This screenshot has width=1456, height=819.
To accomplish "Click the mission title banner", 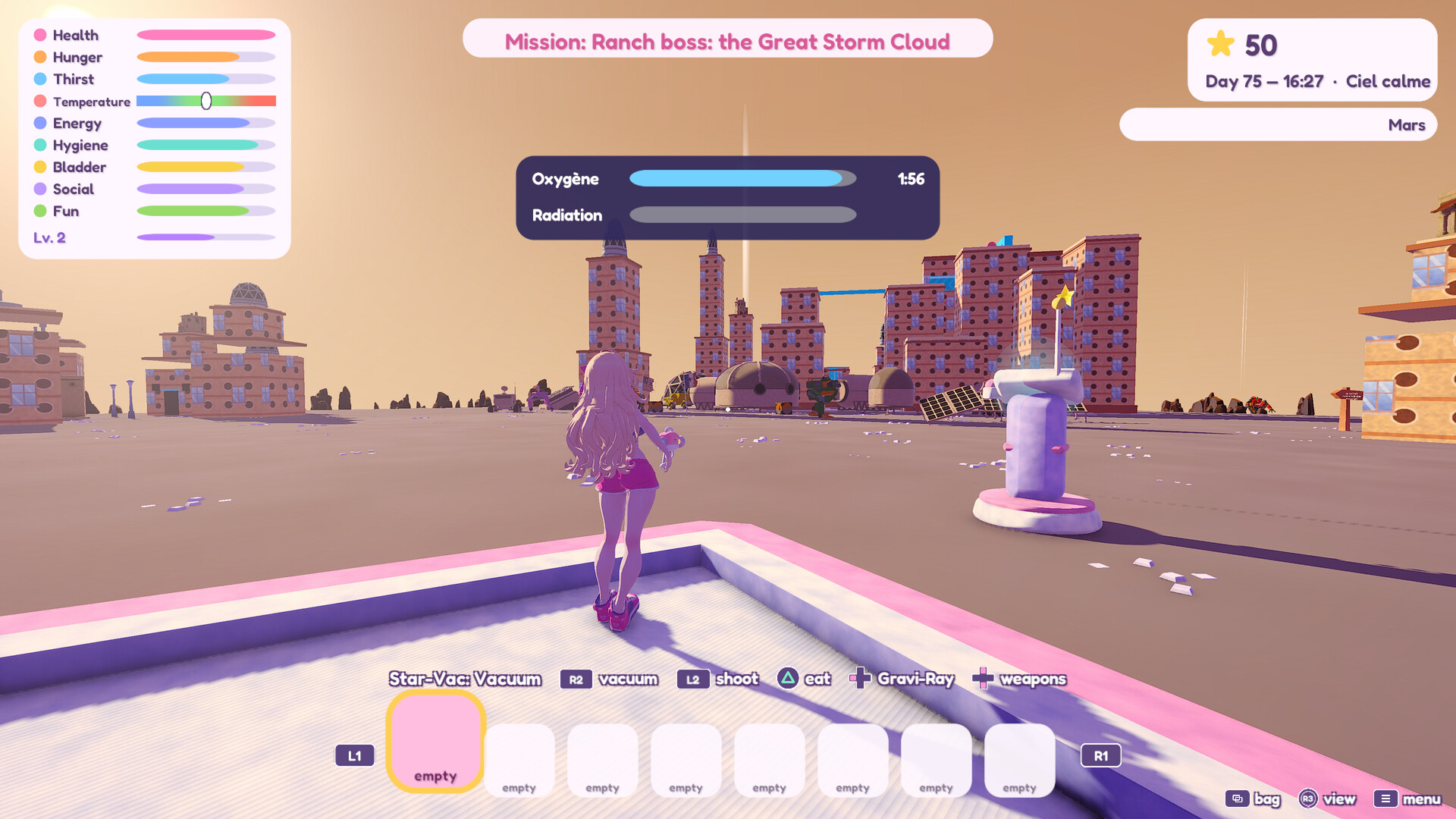I will click(x=727, y=39).
